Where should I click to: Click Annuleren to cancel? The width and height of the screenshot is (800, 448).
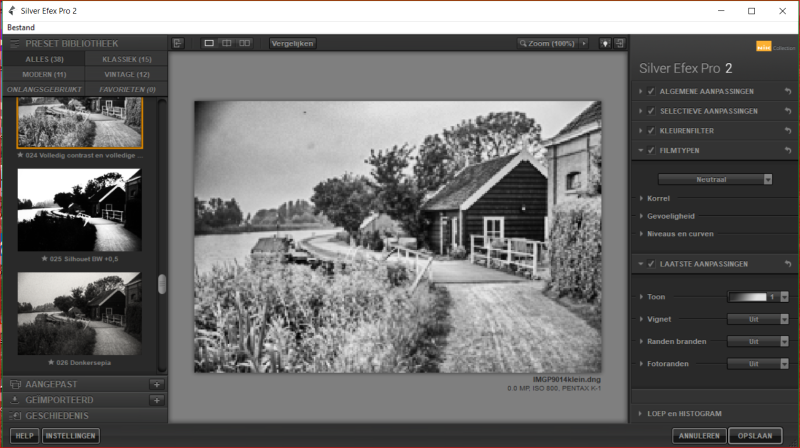(x=699, y=436)
